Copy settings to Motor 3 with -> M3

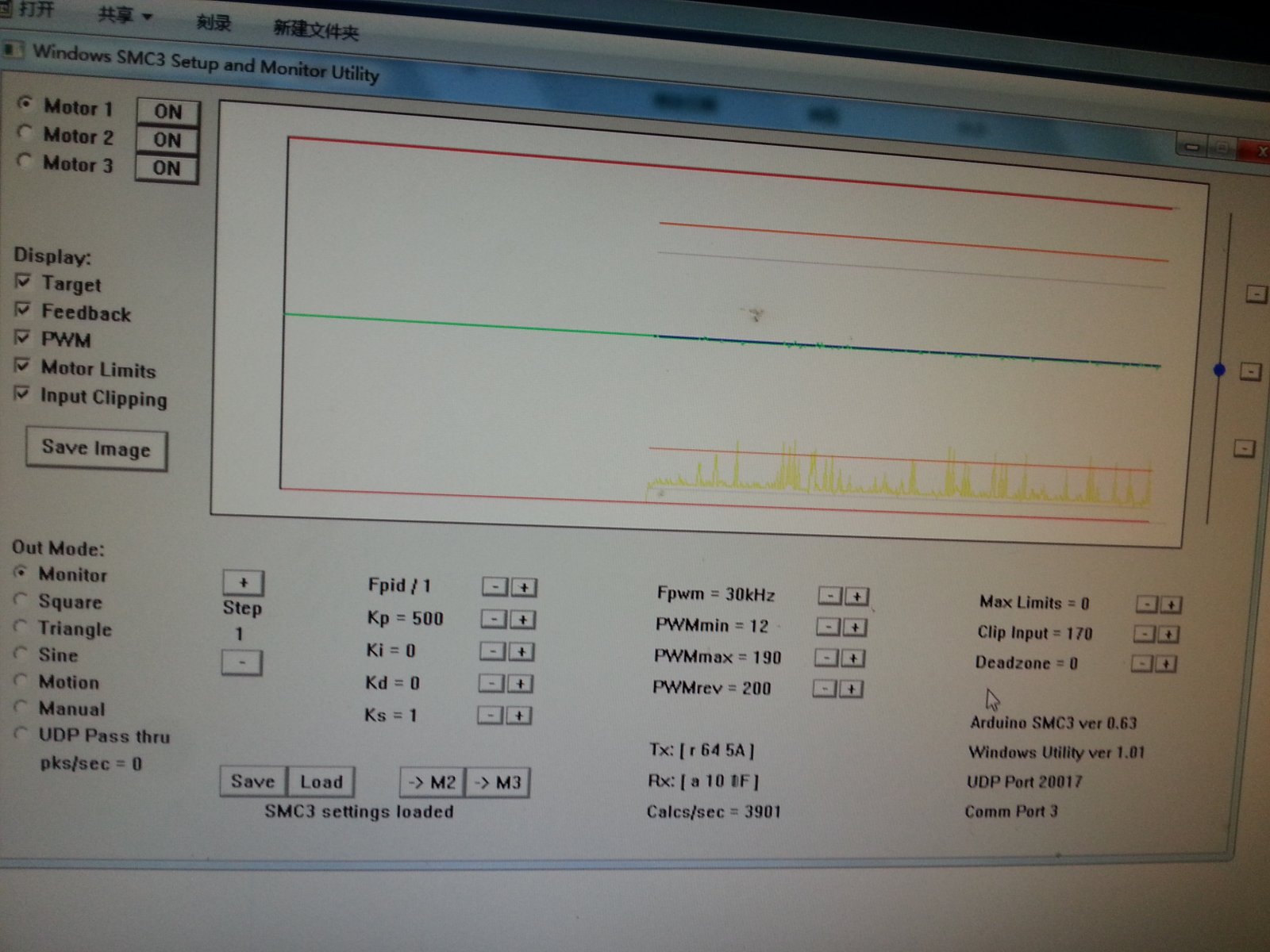click(x=498, y=784)
